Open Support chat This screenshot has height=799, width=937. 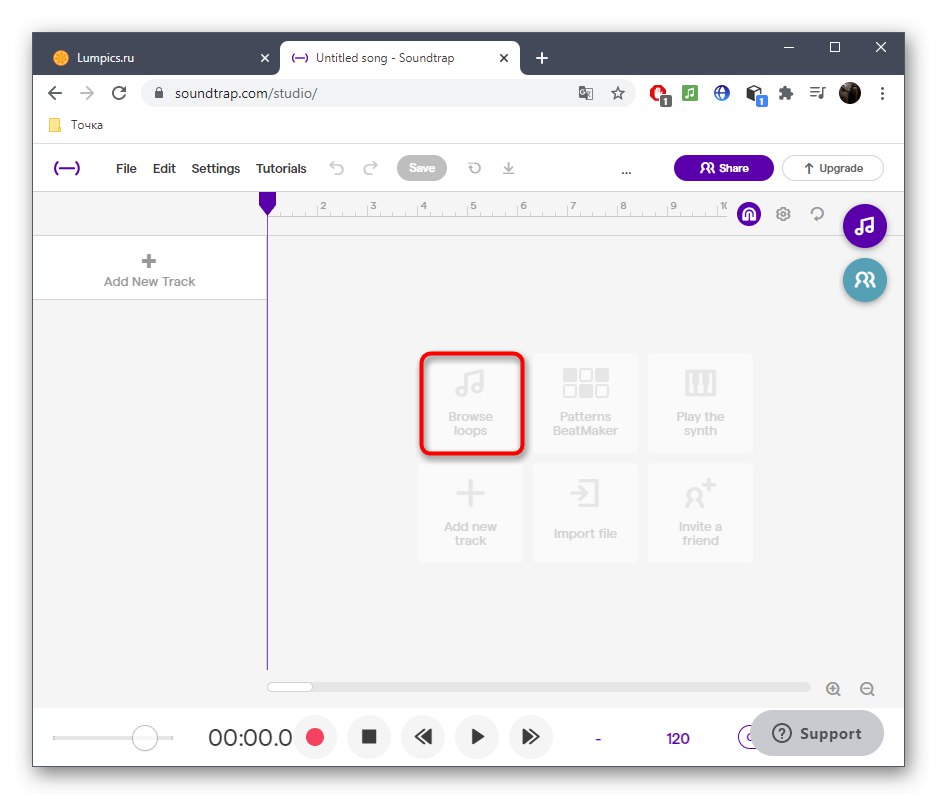(x=817, y=733)
